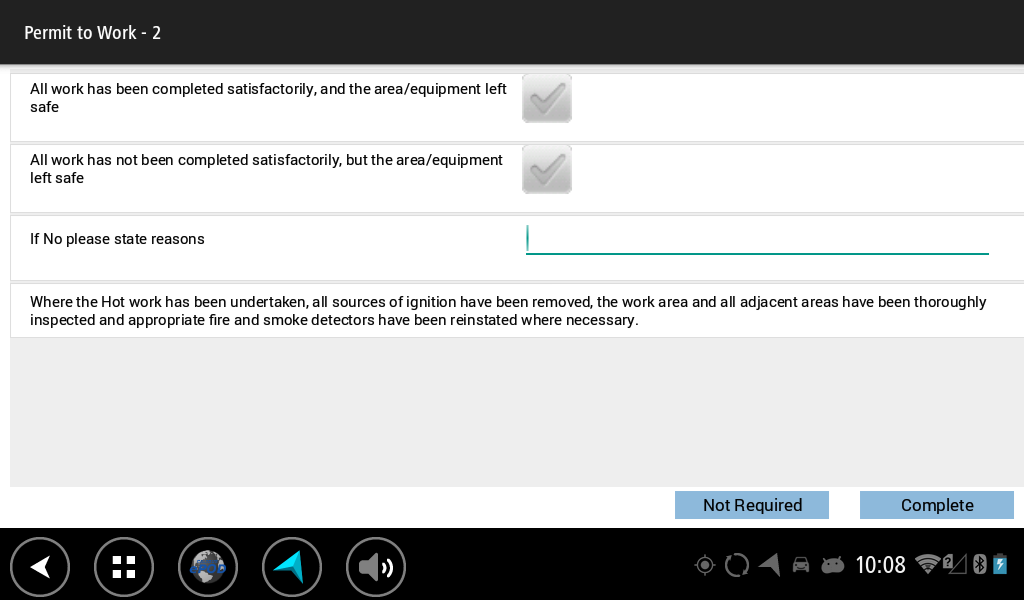The height and width of the screenshot is (600, 1024).
Task: Tap the clock showing 10:08
Action: [x=880, y=565]
